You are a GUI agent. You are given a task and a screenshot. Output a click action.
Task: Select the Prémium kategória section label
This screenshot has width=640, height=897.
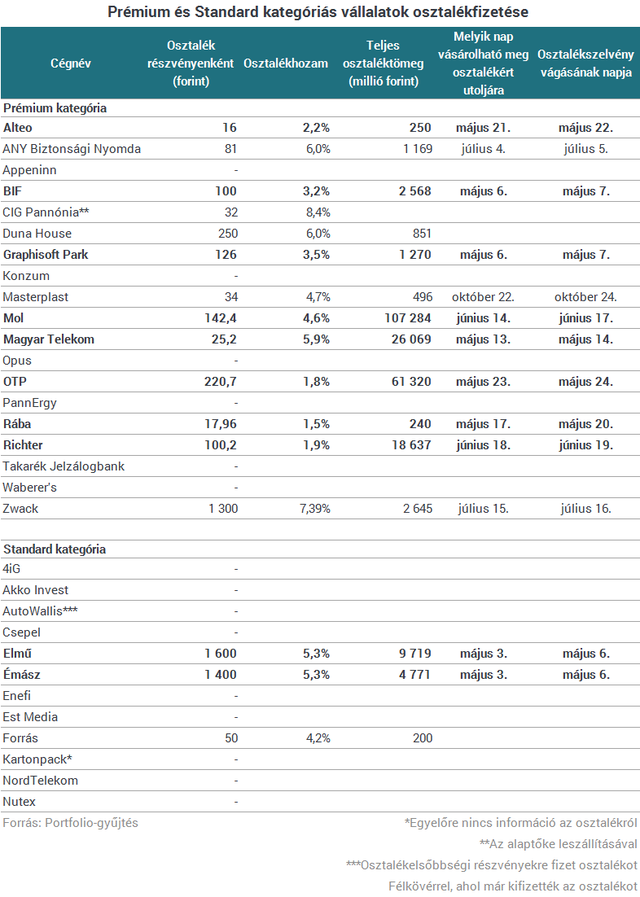point(55,108)
